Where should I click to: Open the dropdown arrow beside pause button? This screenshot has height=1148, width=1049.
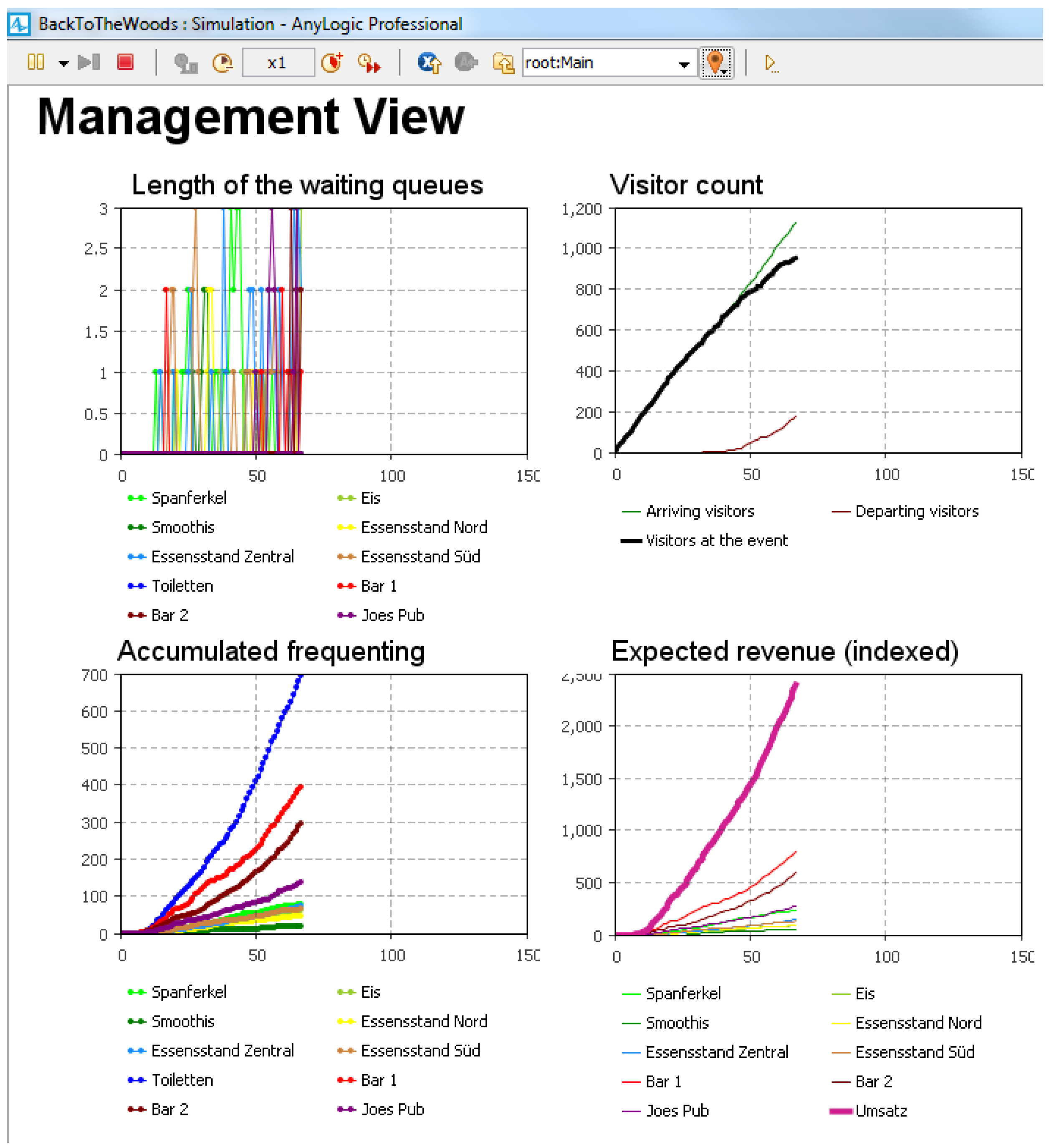63,63
